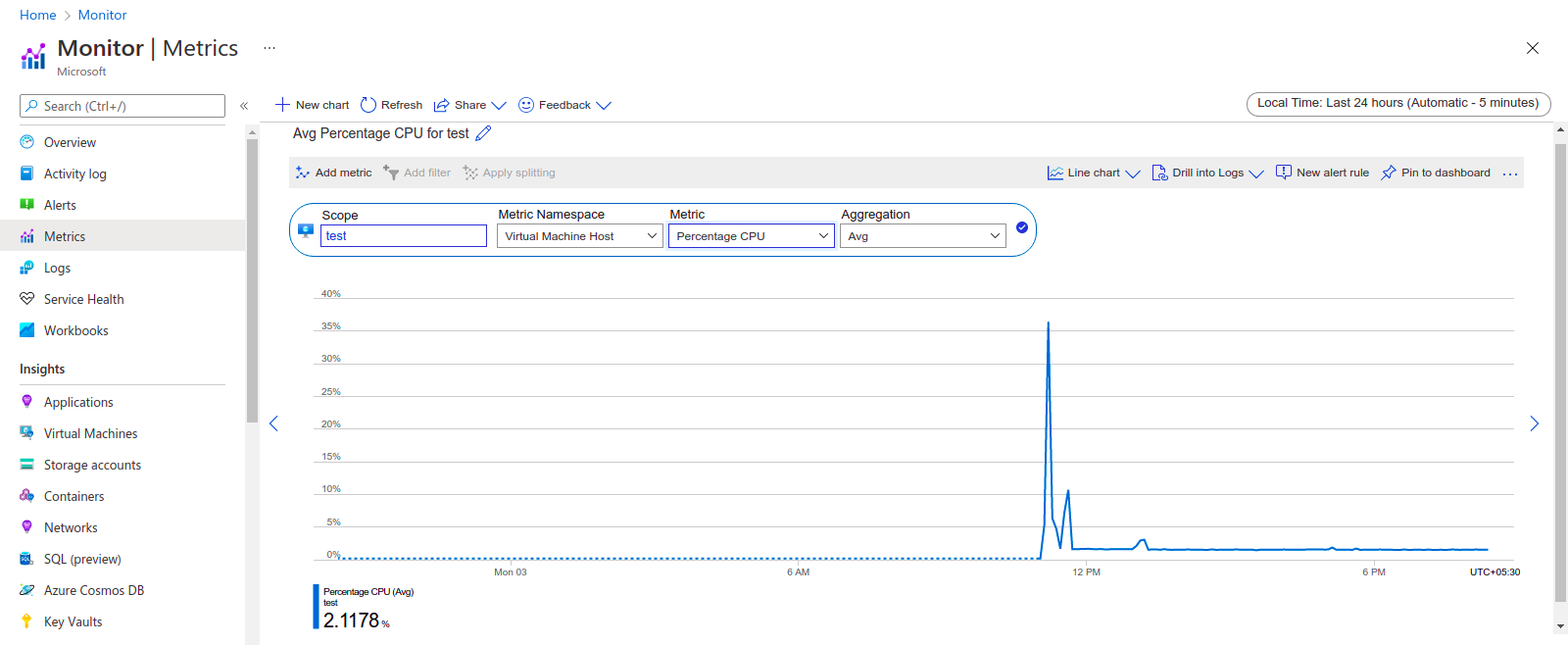Shift chart time range backward with left arrow
The width and height of the screenshot is (1568, 645).
coord(273,423)
